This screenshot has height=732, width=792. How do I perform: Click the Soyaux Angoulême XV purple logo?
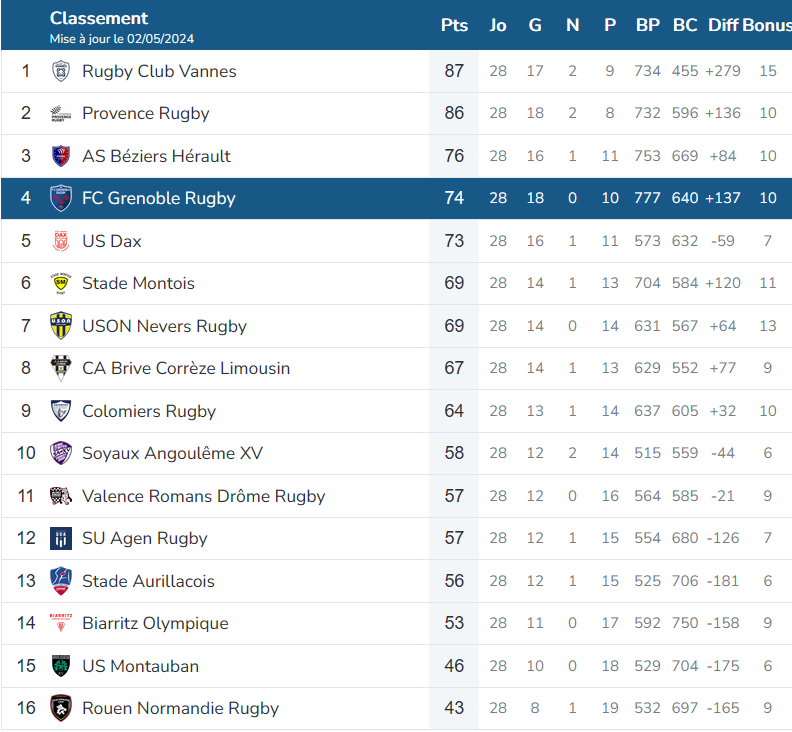click(61, 453)
